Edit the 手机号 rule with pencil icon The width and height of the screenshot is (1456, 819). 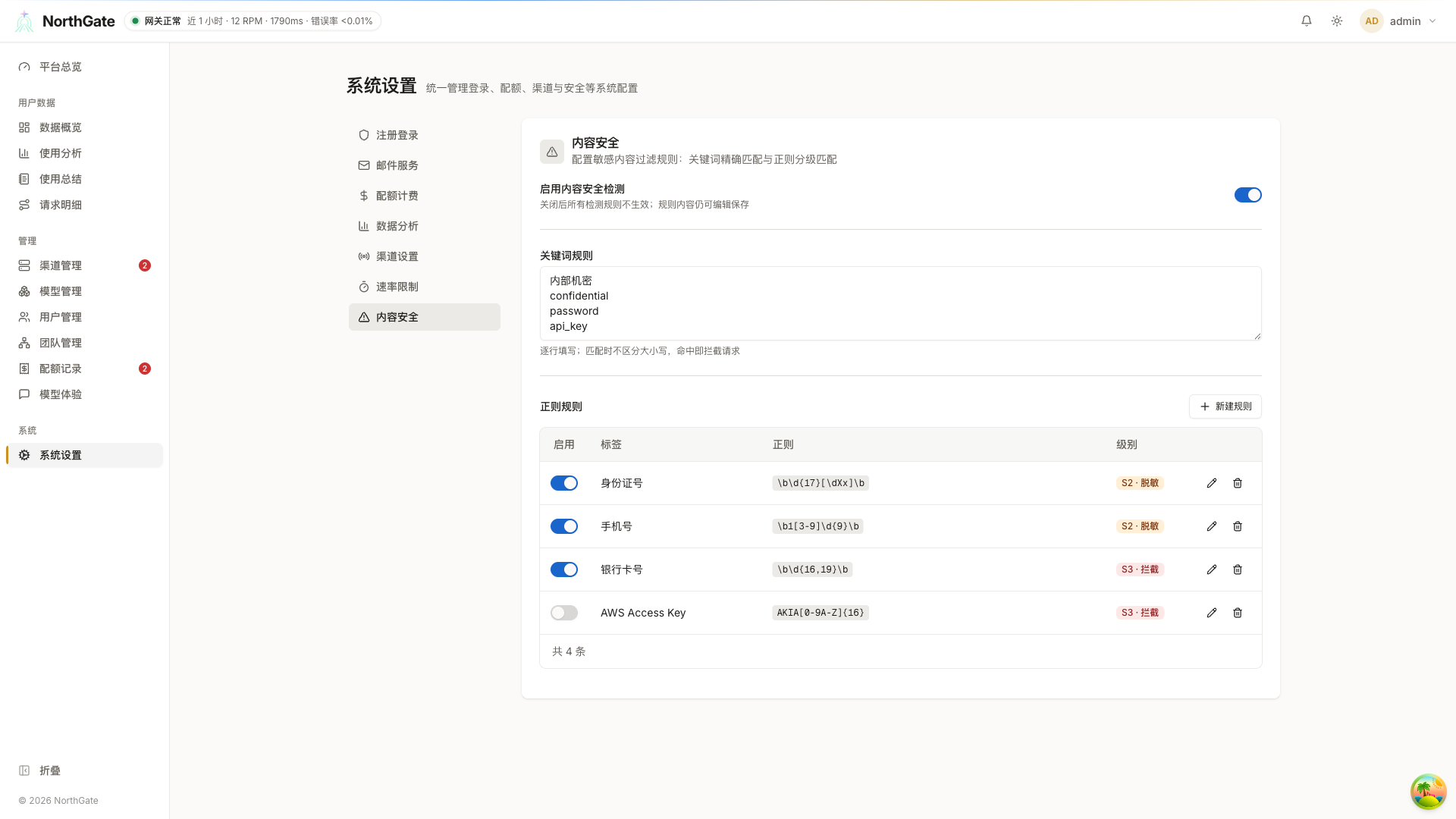pos(1212,526)
